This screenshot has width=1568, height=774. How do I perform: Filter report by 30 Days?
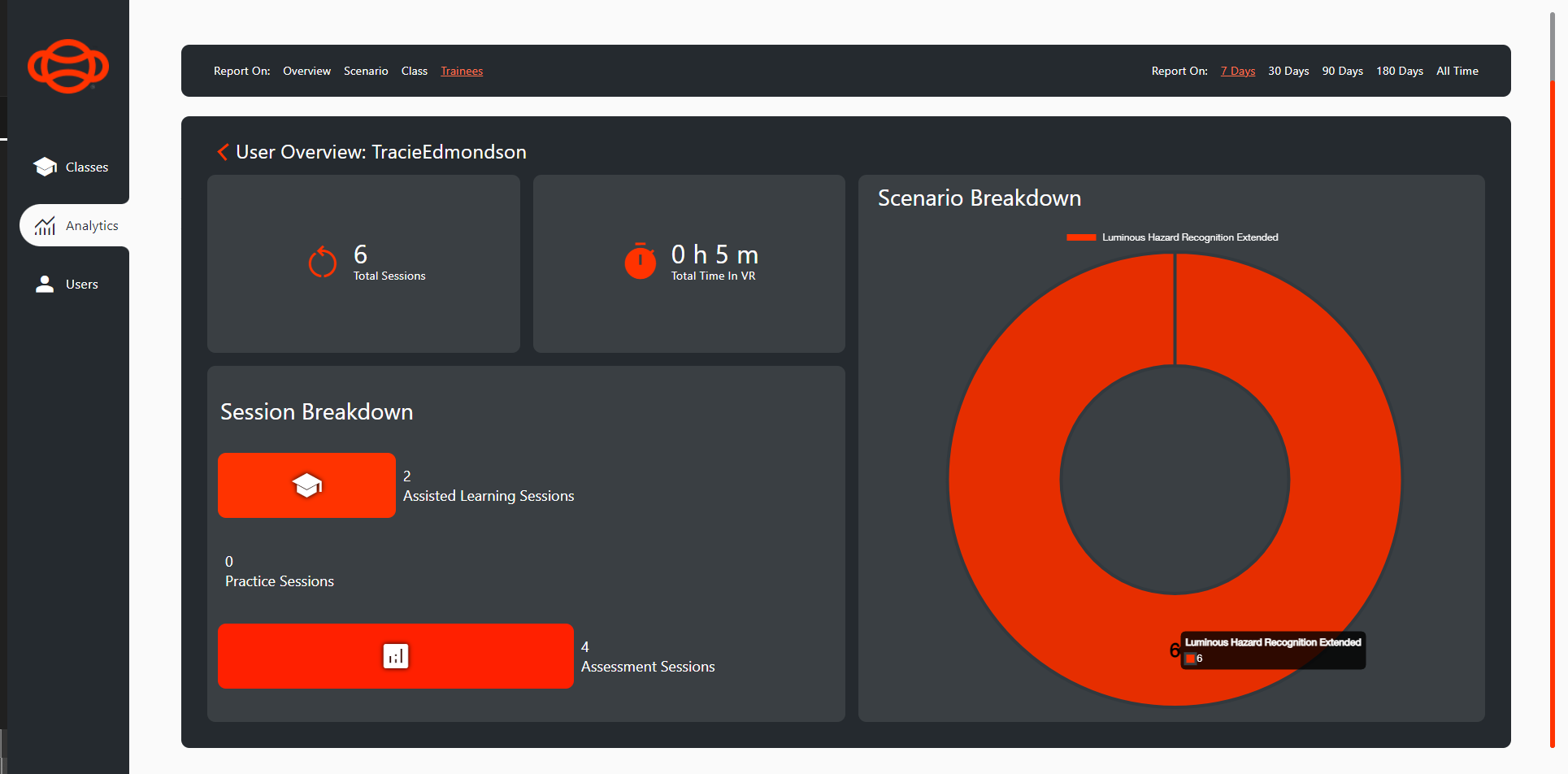1288,71
